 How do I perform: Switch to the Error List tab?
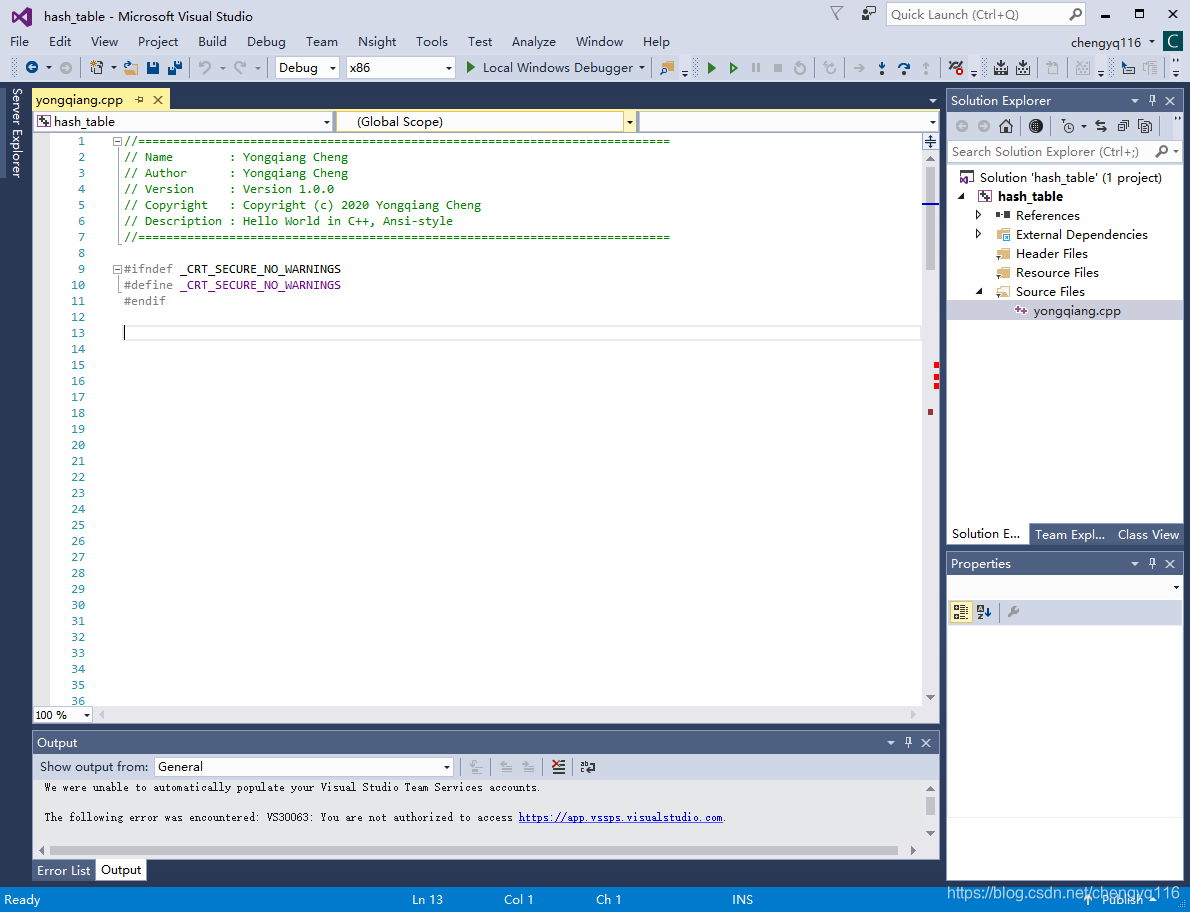pyautogui.click(x=64, y=870)
